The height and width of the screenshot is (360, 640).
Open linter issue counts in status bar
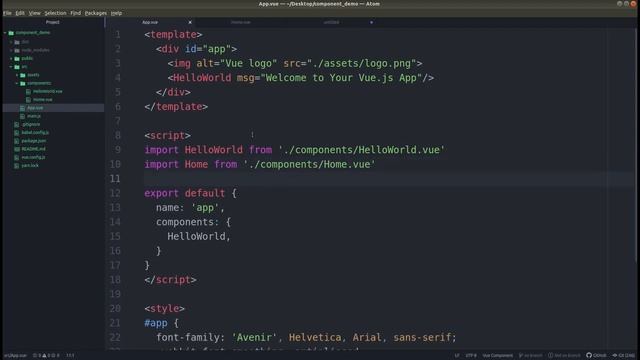[x=46, y=356]
